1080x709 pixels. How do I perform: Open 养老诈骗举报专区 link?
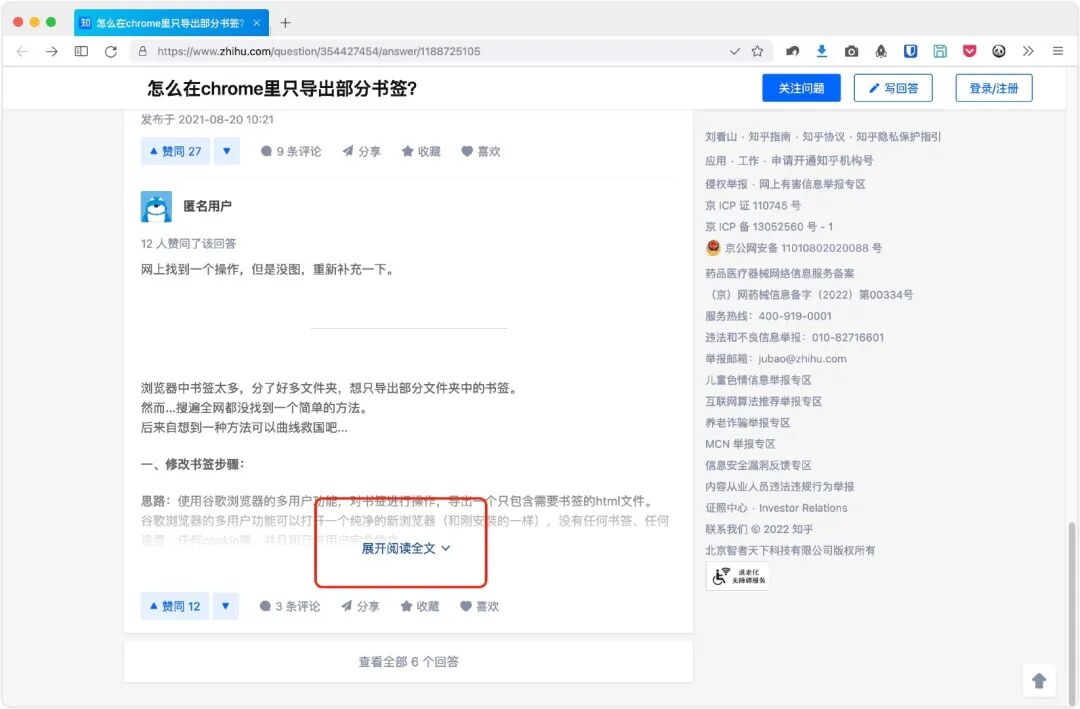747,423
